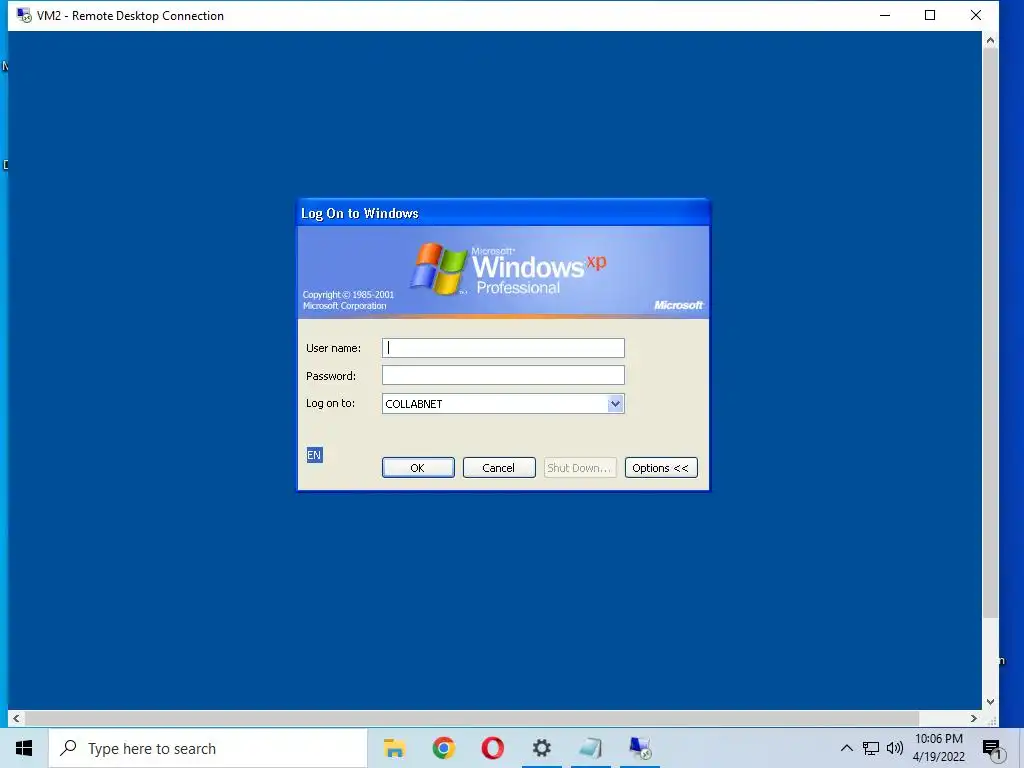Close the VM2 Remote Desktop Connection window
This screenshot has height=768, width=1024.
coord(976,15)
